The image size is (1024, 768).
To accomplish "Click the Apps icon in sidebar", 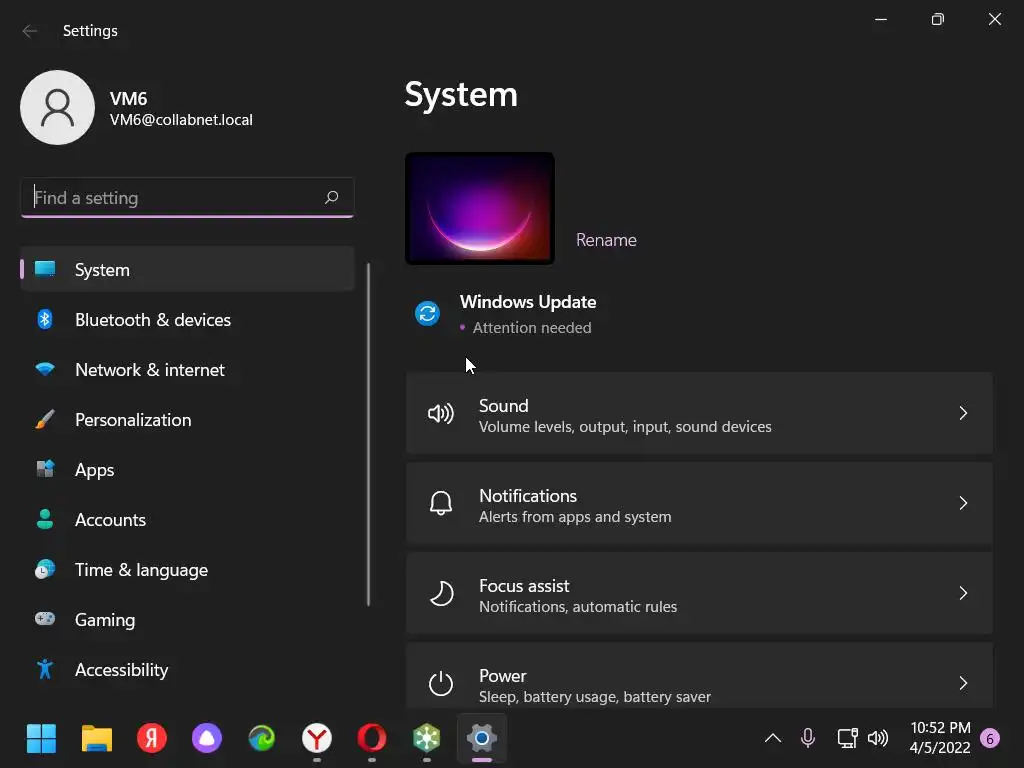I will (x=45, y=469).
